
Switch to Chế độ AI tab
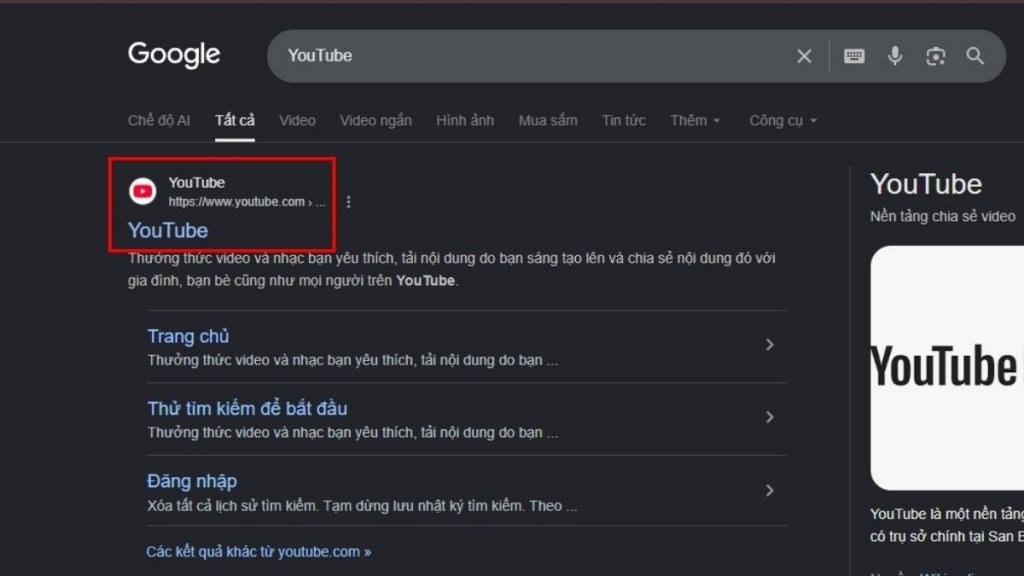(159, 120)
